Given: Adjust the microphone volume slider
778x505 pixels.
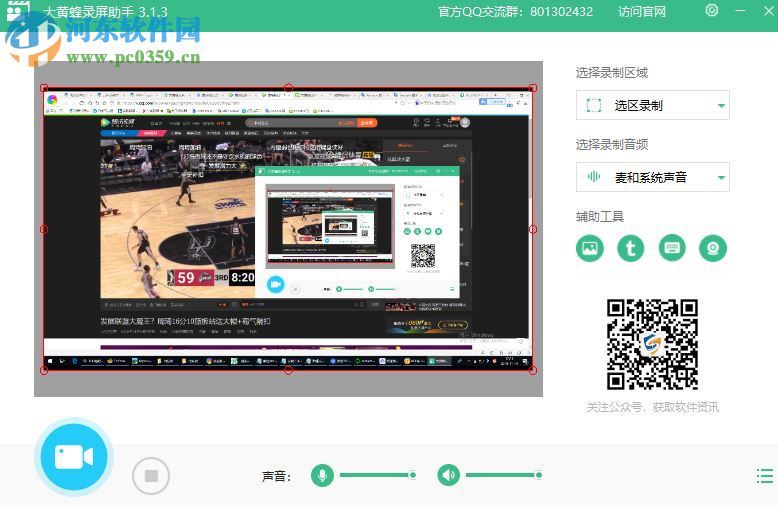Looking at the screenshot, I should click(378, 475).
